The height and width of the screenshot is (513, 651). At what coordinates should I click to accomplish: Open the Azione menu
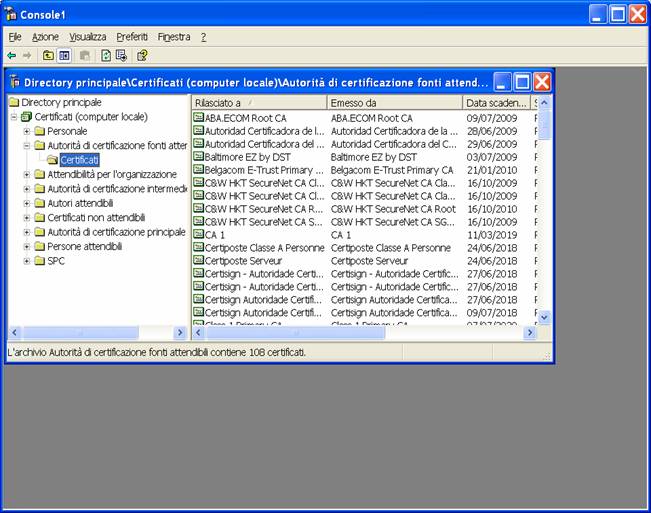45,37
